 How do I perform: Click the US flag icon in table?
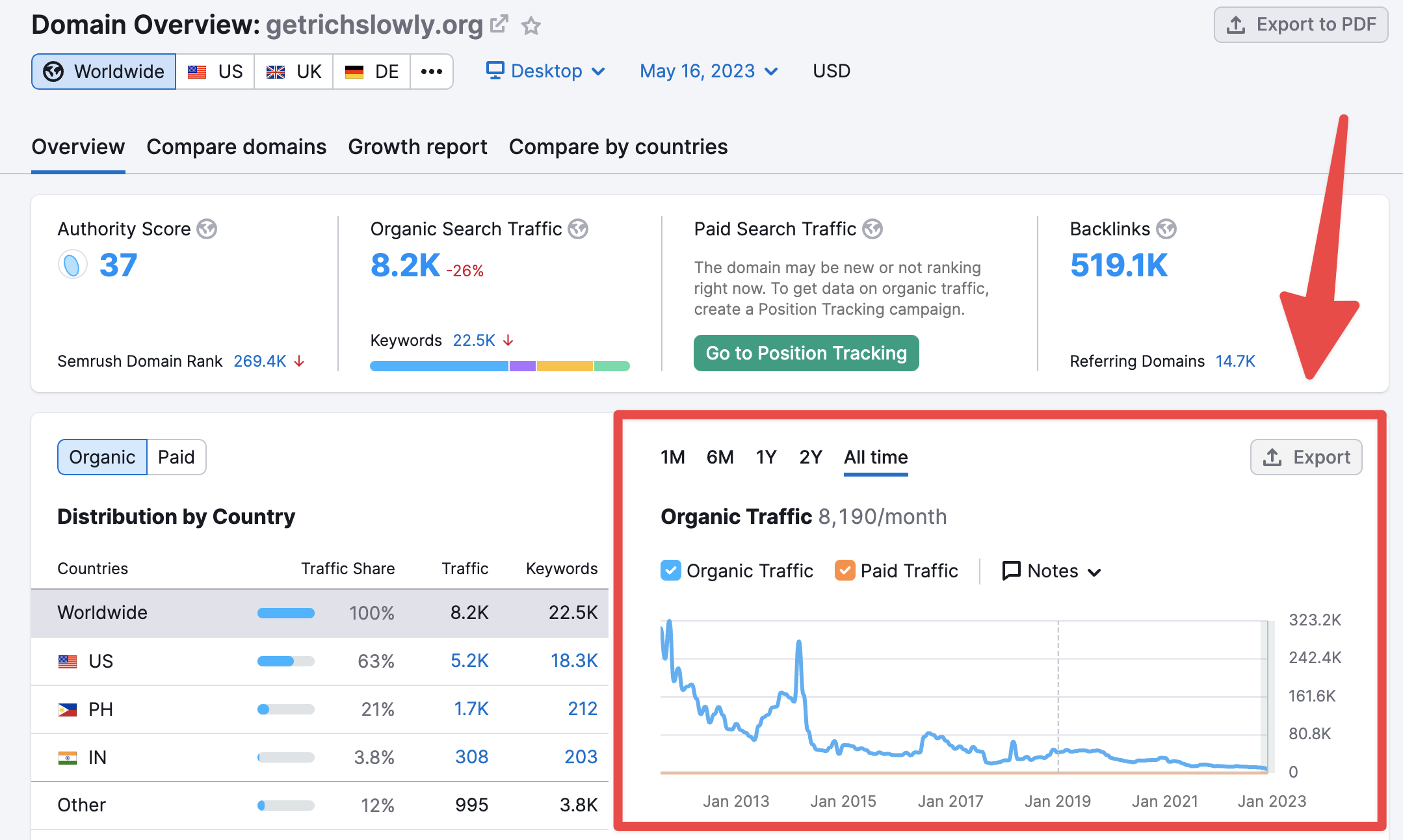(x=68, y=661)
